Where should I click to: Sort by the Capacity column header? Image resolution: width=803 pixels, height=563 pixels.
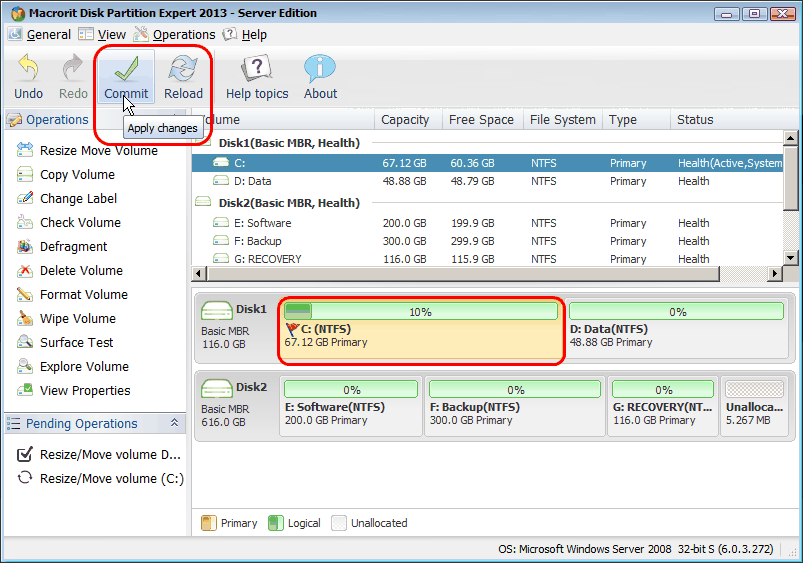coord(408,120)
